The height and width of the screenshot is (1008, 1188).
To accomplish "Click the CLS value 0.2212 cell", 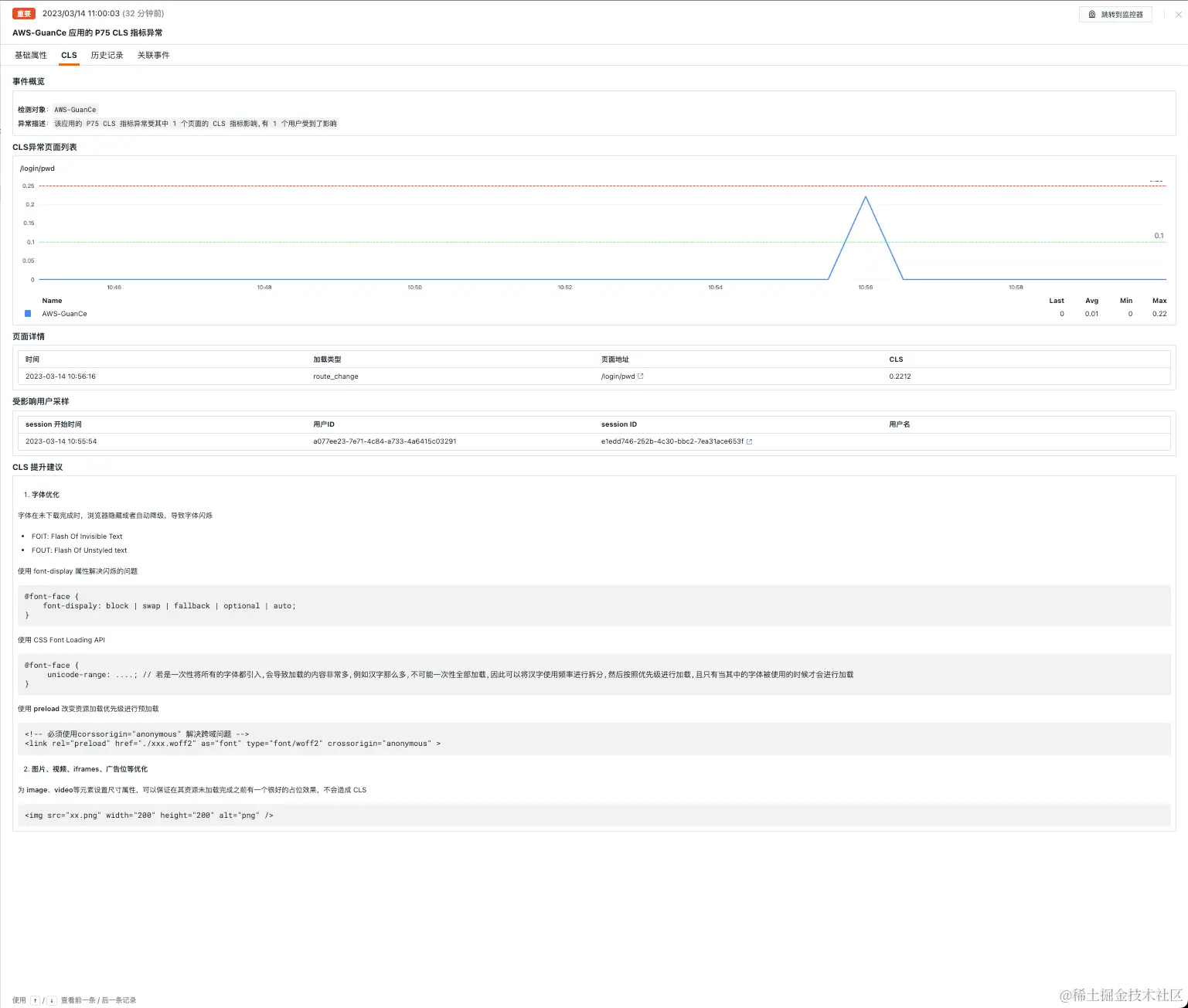I will 900,376.
